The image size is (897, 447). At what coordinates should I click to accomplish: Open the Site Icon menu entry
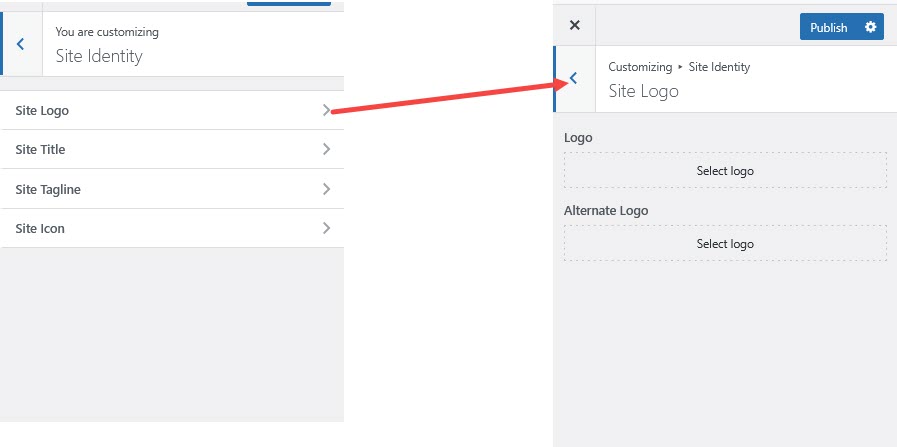(x=40, y=228)
